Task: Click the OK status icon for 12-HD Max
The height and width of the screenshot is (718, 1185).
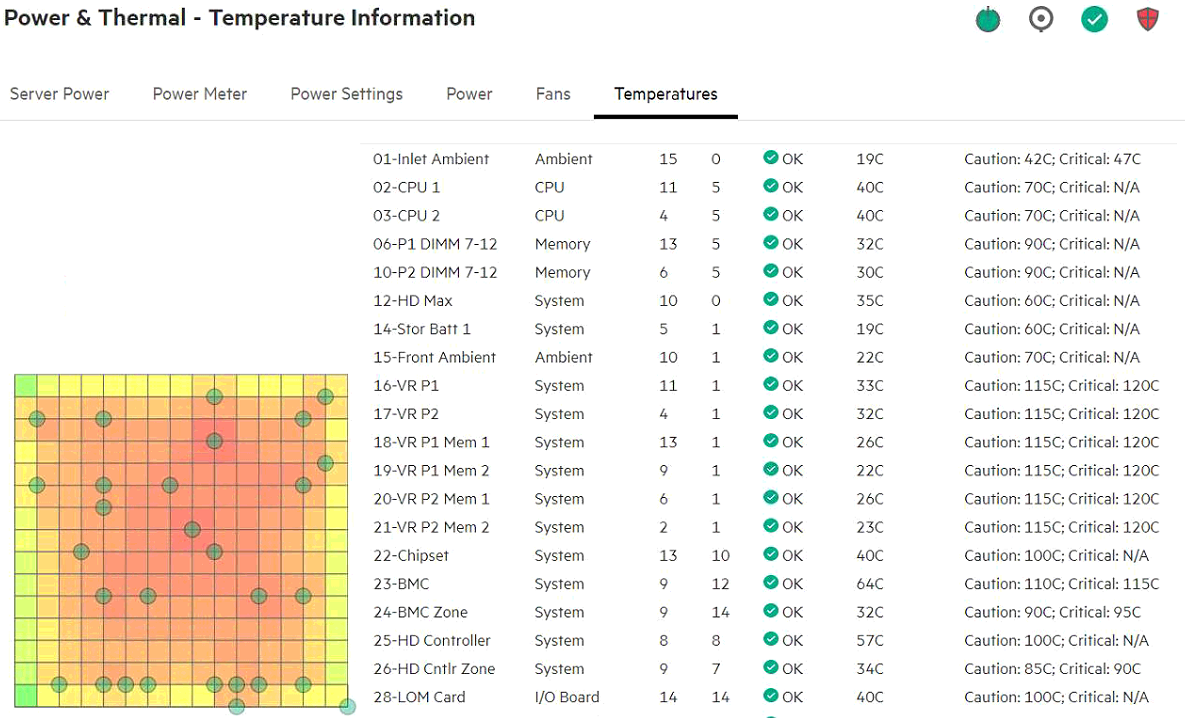Action: [x=771, y=300]
